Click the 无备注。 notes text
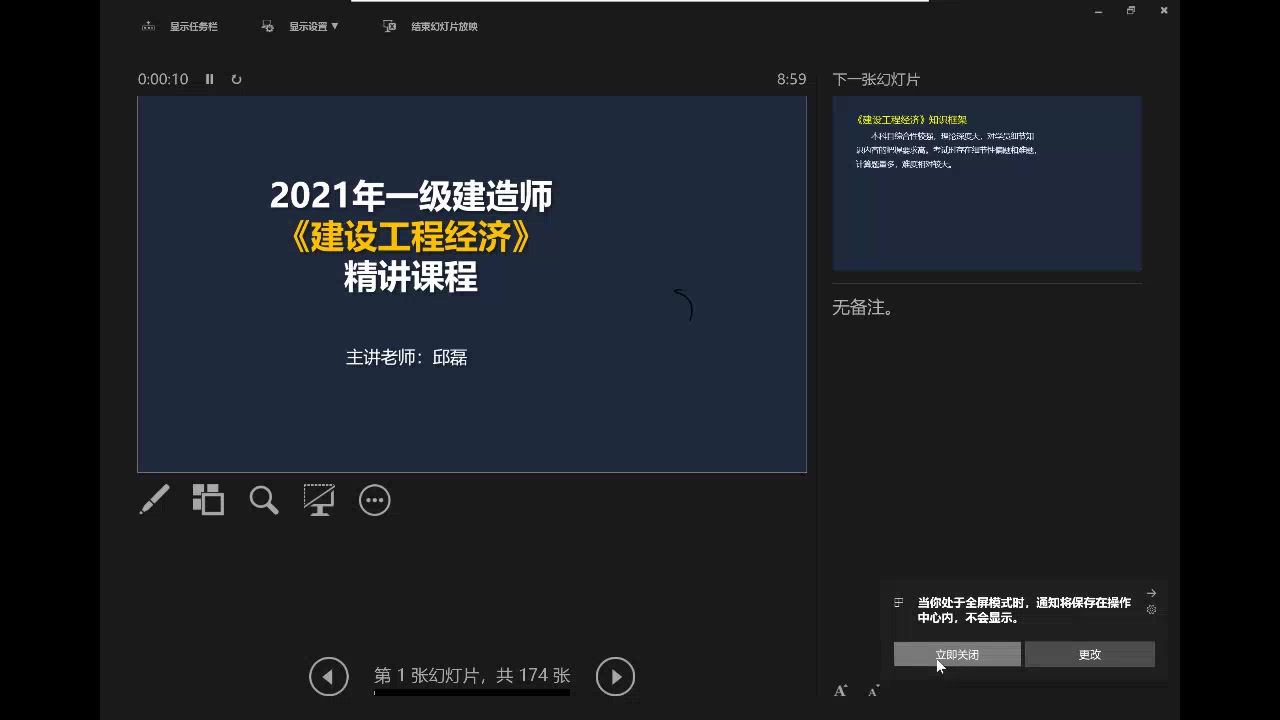The height and width of the screenshot is (720, 1280). [863, 307]
